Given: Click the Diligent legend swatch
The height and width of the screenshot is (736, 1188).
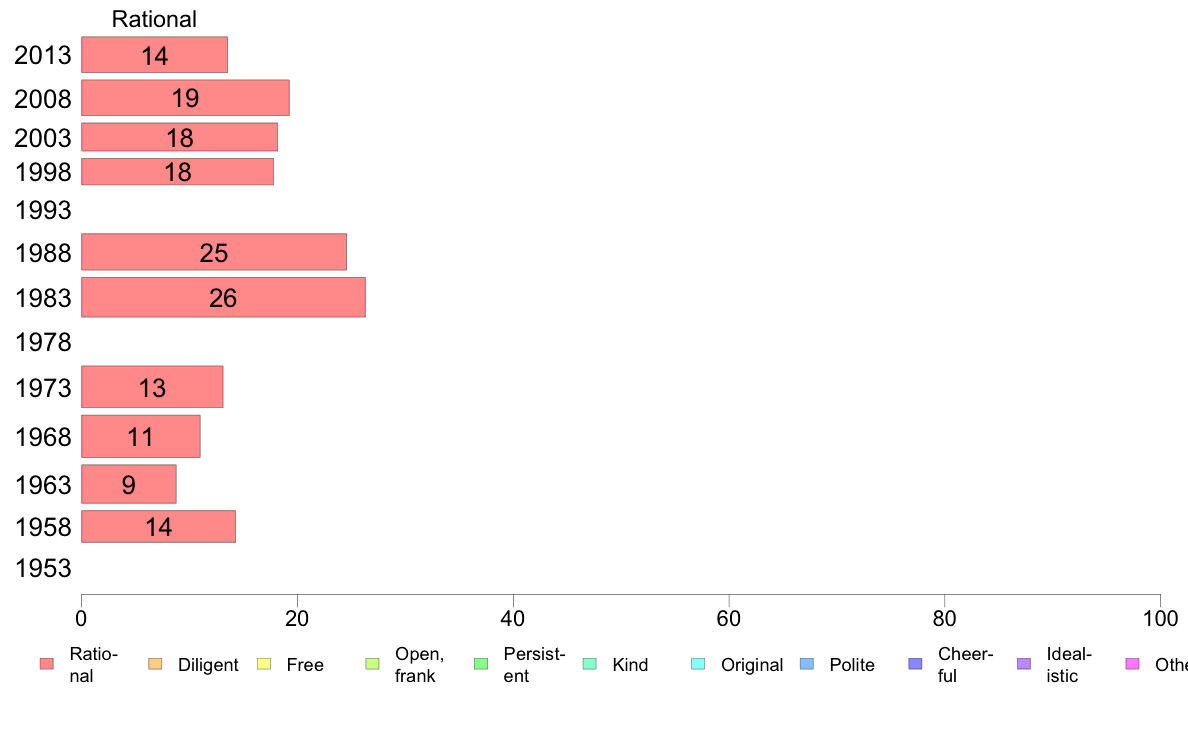Looking at the screenshot, I should (x=155, y=664).
